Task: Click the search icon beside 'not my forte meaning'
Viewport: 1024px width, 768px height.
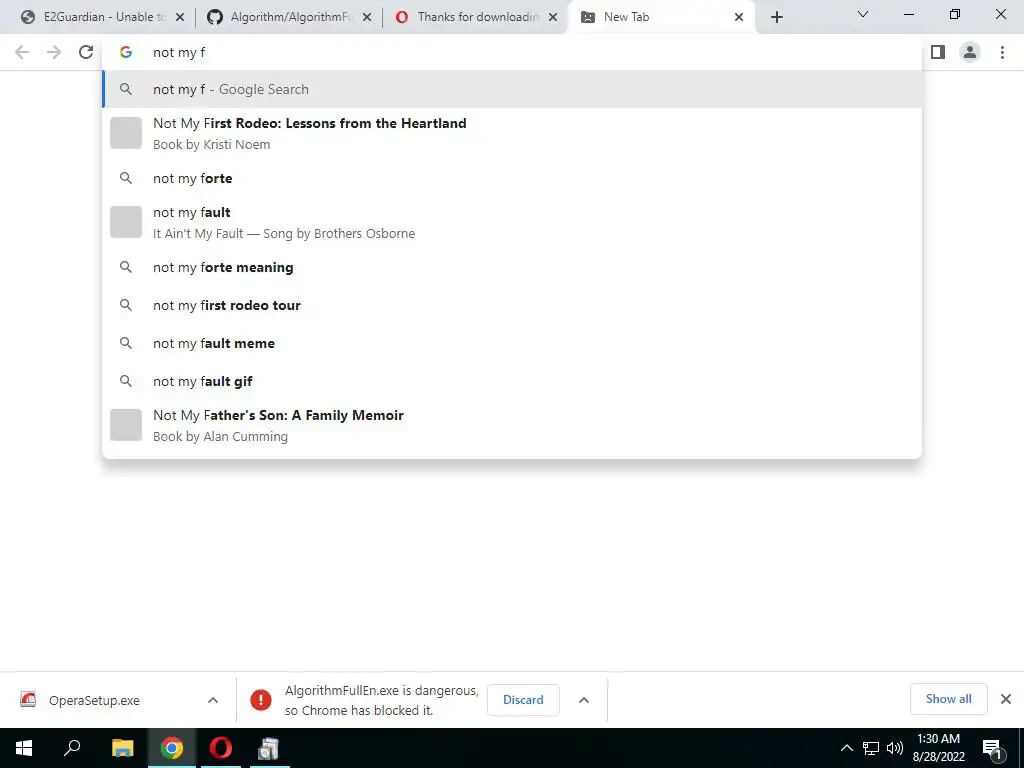Action: point(126,267)
